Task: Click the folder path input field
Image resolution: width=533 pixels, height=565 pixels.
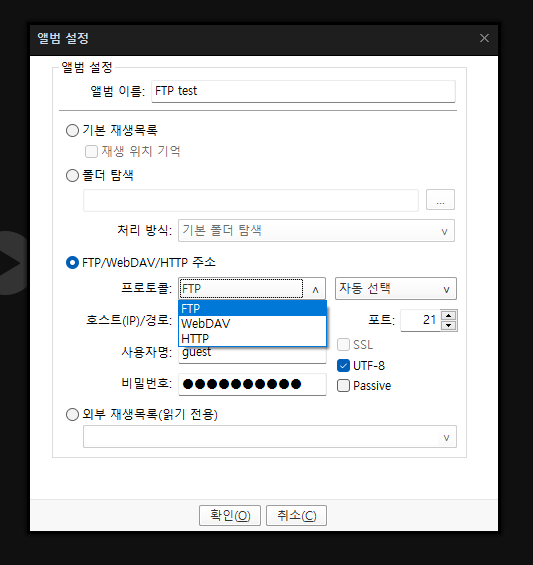Action: pos(251,200)
